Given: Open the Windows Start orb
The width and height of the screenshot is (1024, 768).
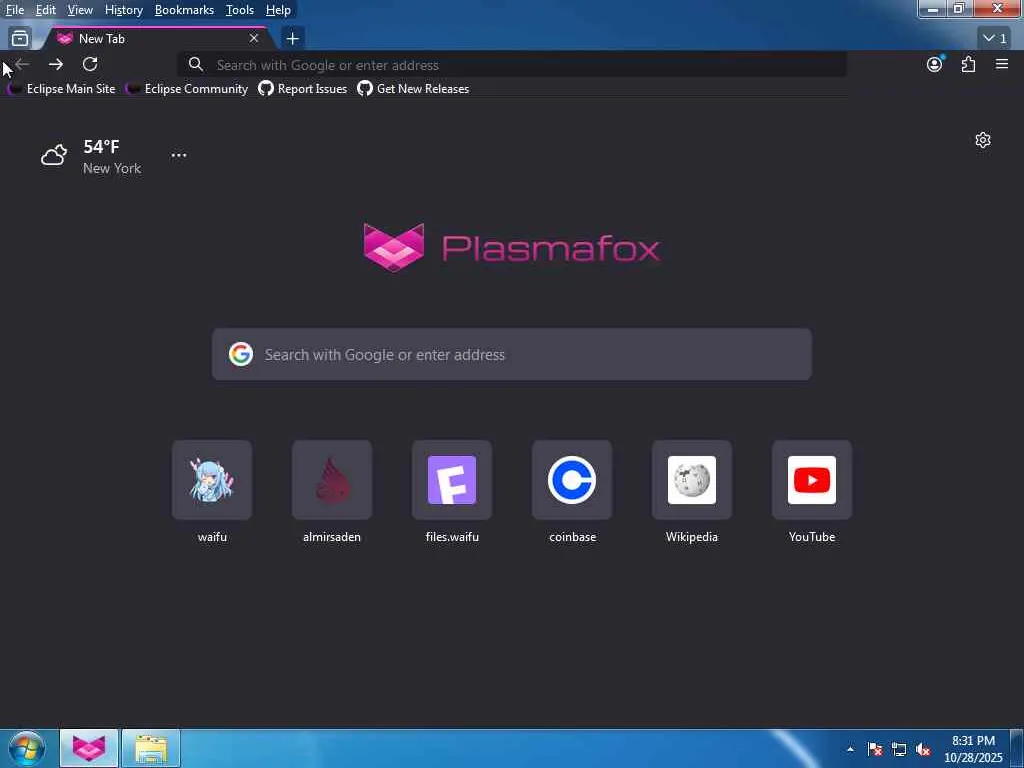Looking at the screenshot, I should click(27, 748).
